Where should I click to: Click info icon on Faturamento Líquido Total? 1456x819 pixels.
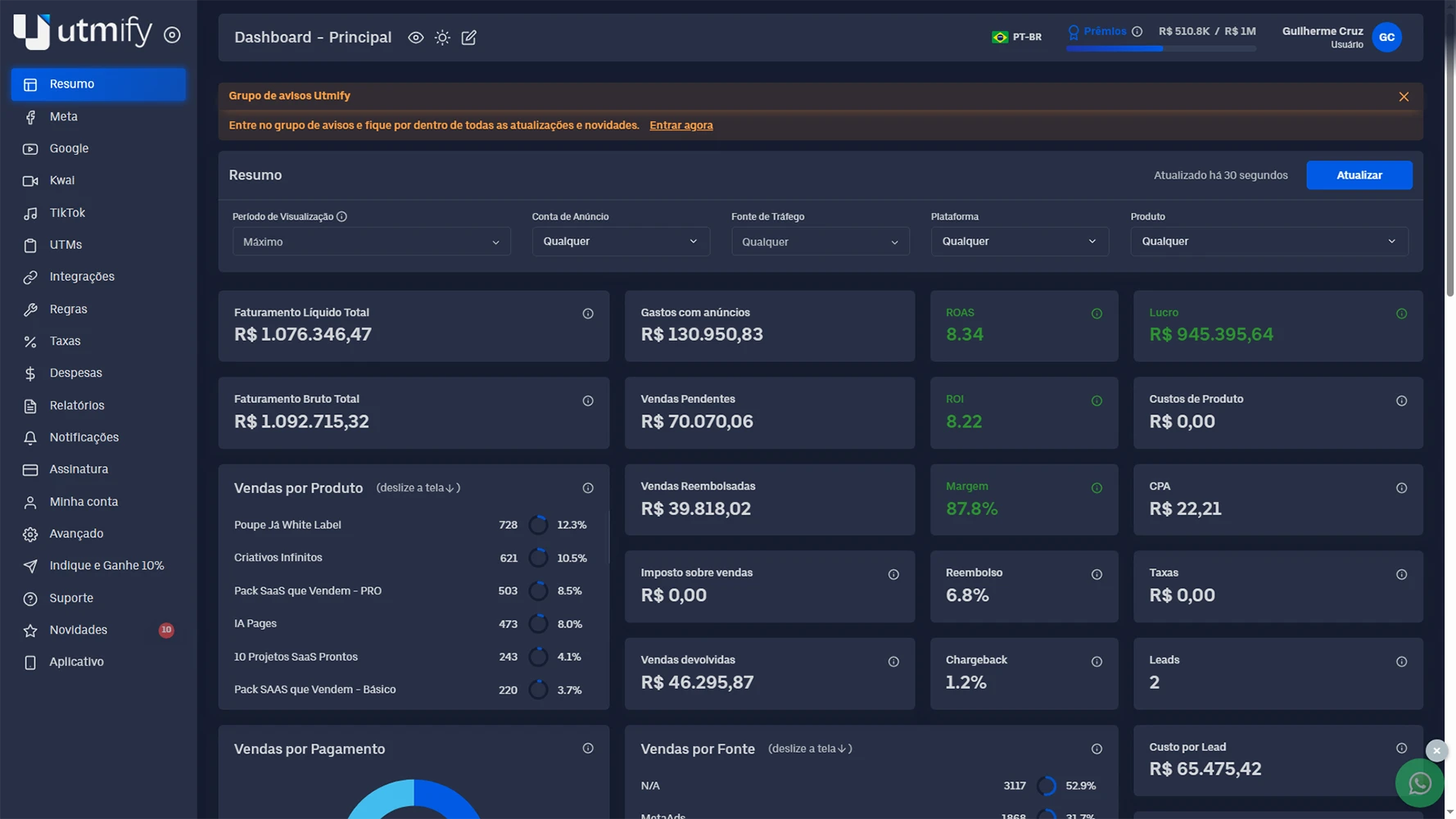(588, 314)
